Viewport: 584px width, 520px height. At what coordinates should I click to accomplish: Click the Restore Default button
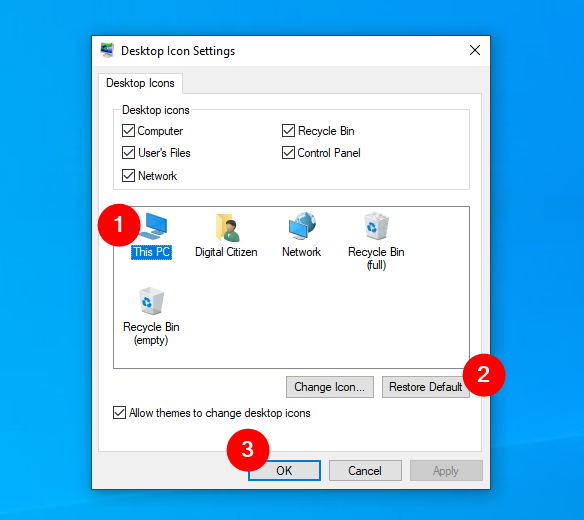tap(425, 387)
